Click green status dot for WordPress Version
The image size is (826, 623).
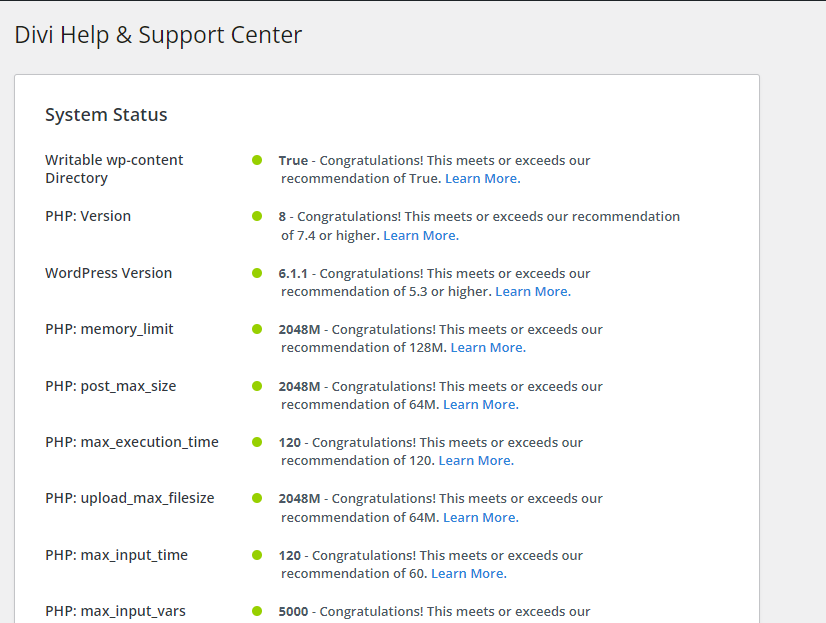pos(257,273)
